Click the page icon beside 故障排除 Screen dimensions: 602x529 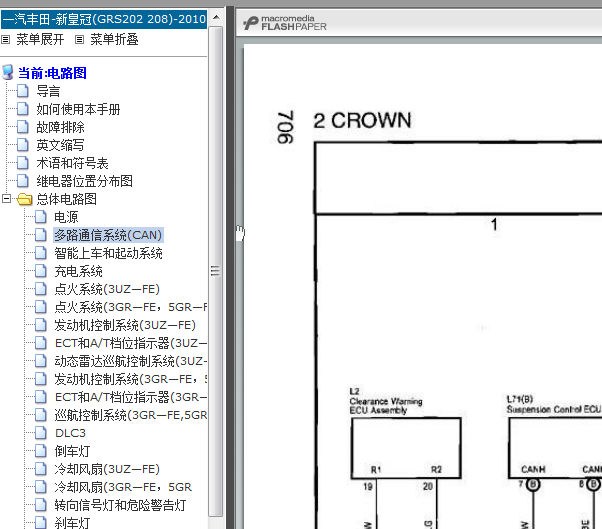point(23,127)
